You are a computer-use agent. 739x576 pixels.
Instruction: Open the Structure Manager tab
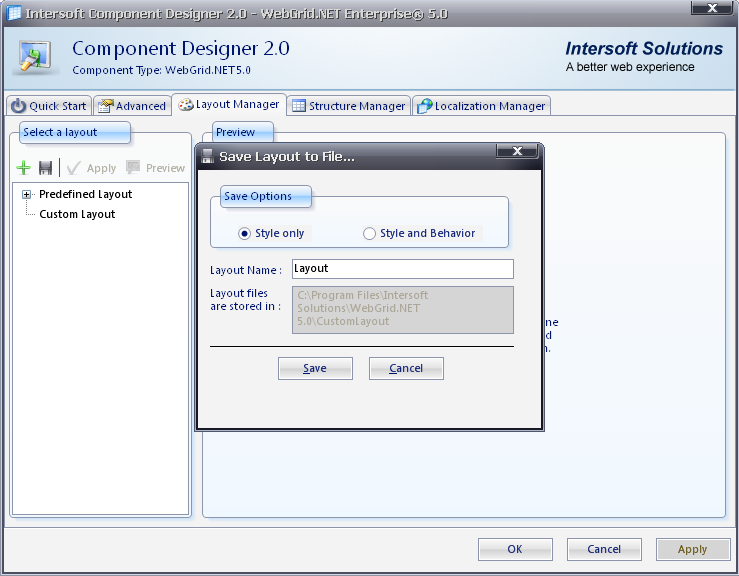click(349, 106)
